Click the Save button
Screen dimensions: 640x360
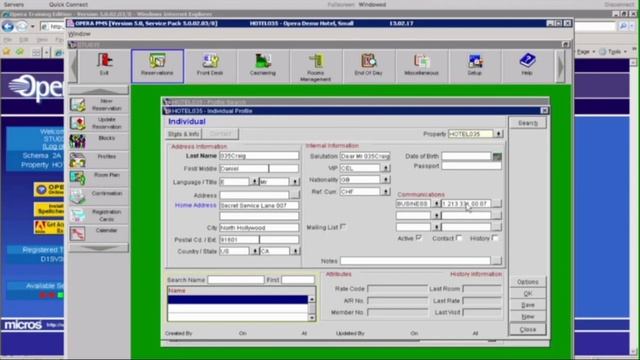coord(527,305)
